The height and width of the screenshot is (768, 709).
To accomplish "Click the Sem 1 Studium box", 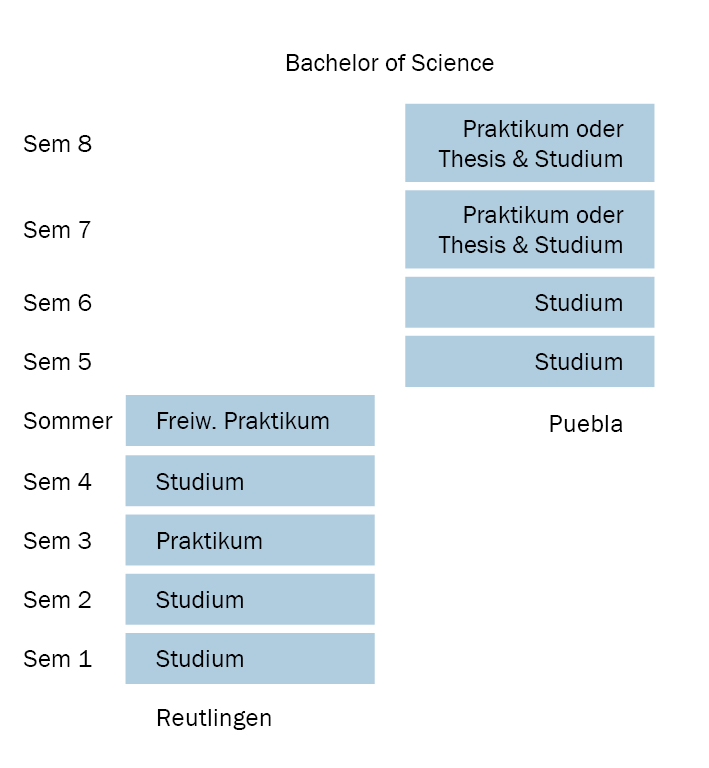I will tap(250, 658).
